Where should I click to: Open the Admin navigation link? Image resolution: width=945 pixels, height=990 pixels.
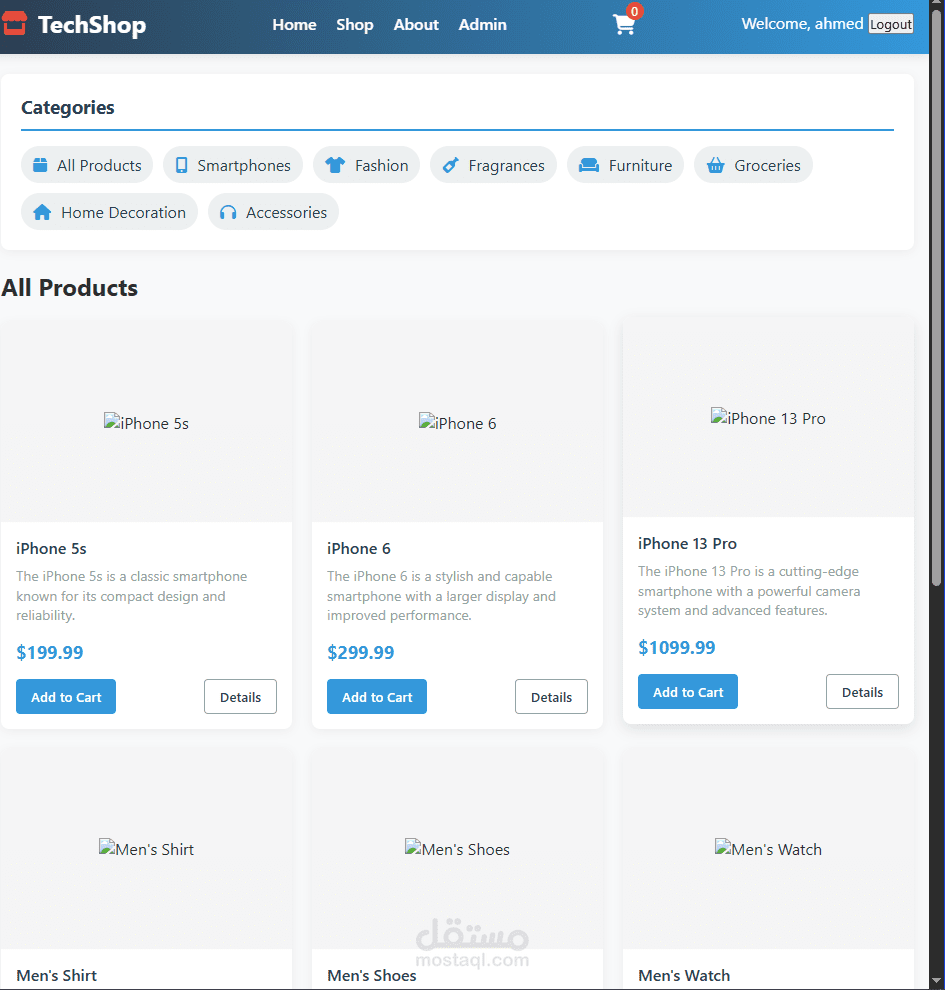pyautogui.click(x=482, y=25)
